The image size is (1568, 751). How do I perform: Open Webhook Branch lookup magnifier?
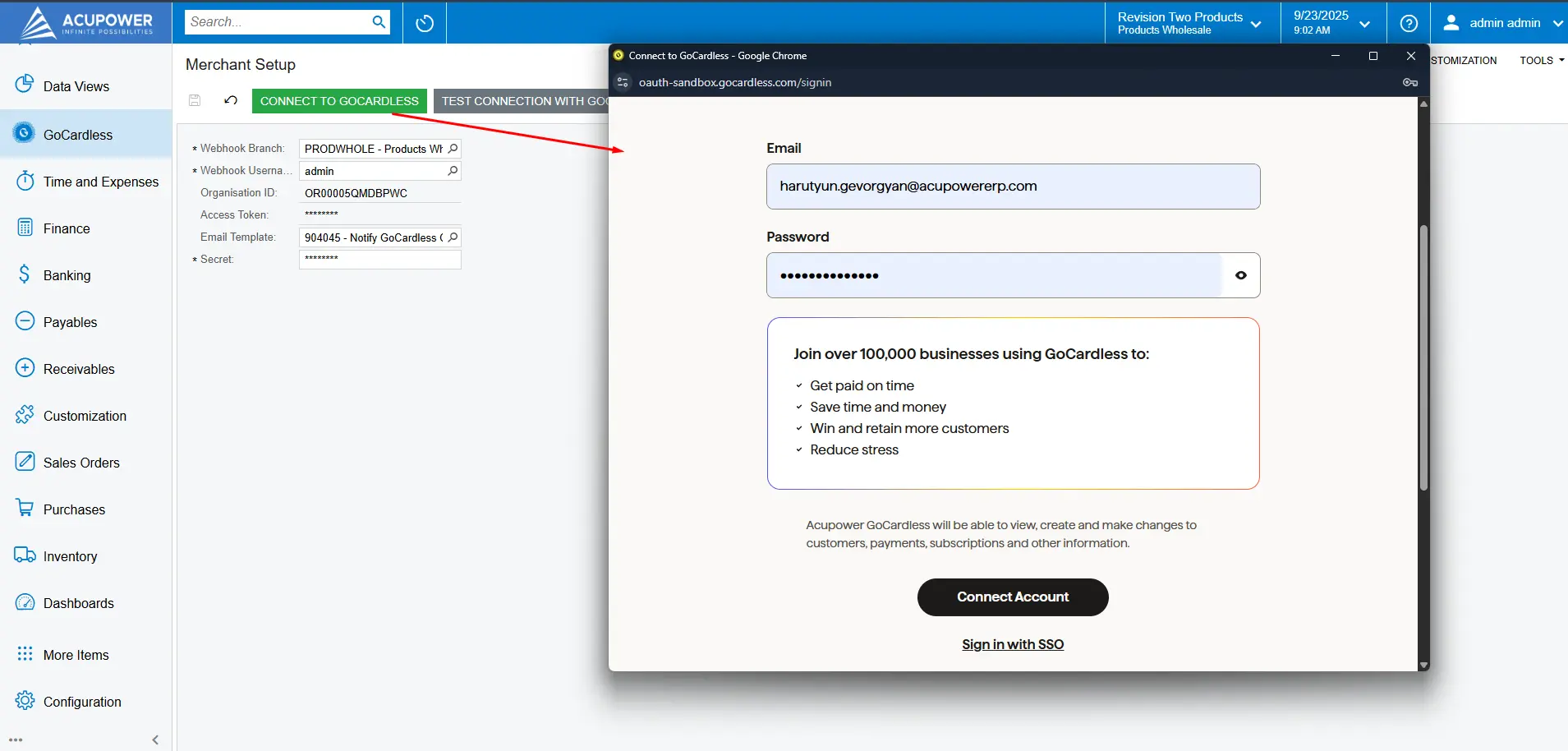453,149
